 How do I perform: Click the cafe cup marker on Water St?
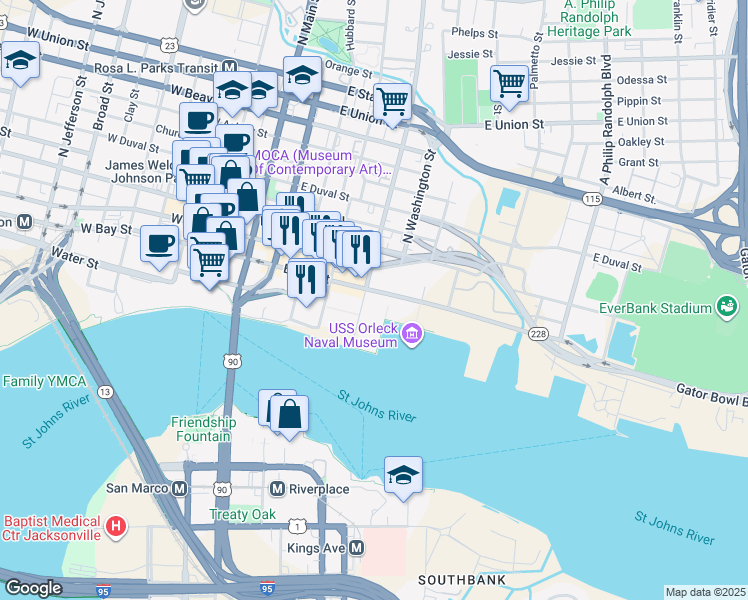click(x=159, y=246)
